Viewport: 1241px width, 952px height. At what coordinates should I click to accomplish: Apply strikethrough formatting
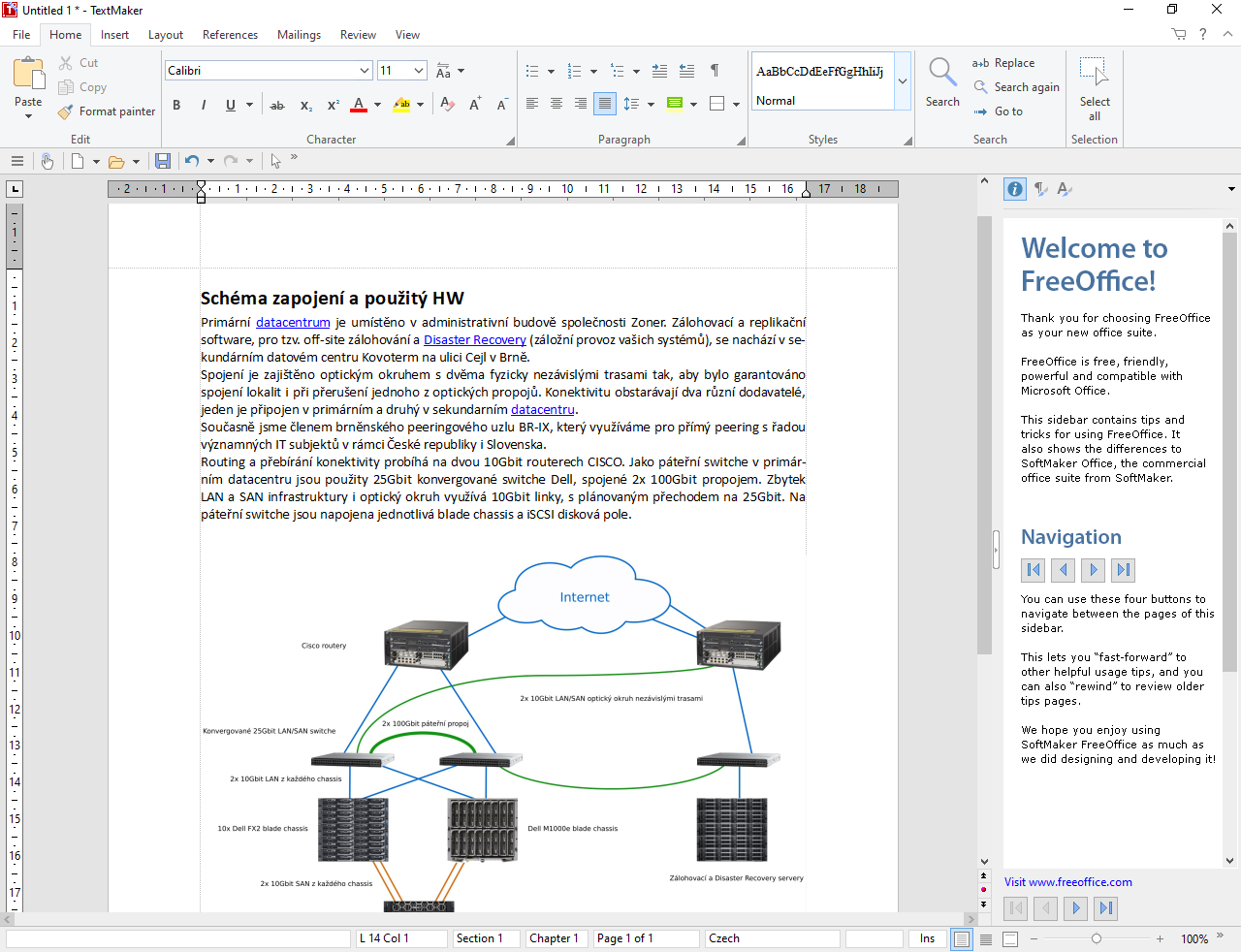click(277, 105)
